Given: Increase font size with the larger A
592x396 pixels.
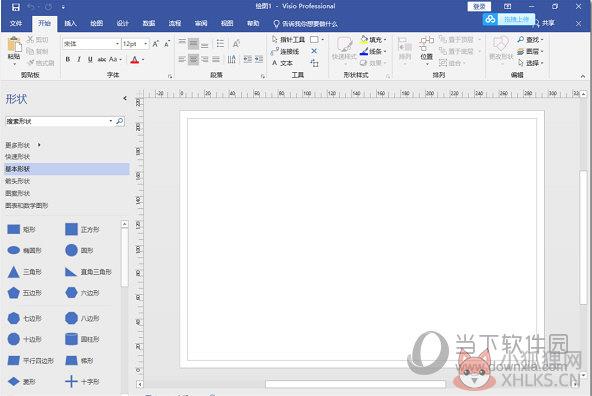Looking at the screenshot, I should click(156, 44).
